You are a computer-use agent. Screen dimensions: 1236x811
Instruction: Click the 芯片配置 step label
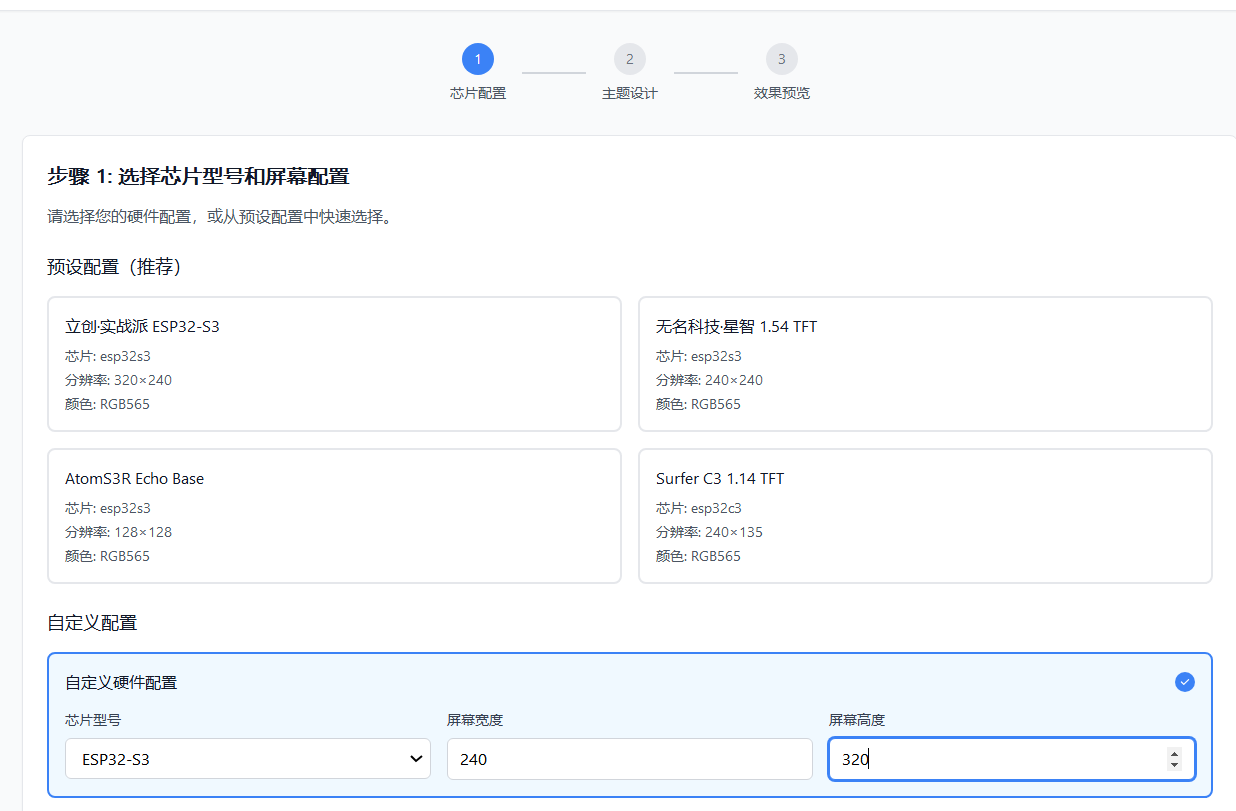click(x=477, y=93)
